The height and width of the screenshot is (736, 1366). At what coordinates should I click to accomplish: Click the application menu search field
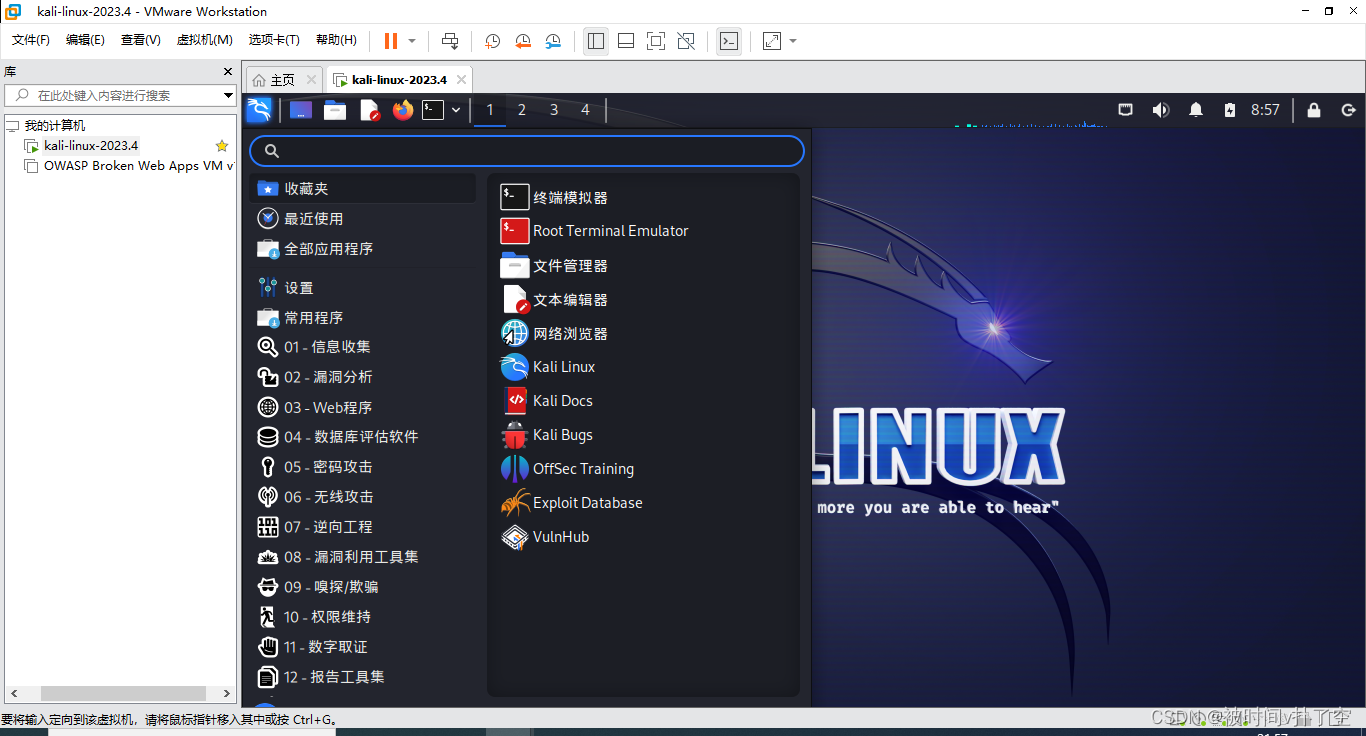(x=527, y=151)
